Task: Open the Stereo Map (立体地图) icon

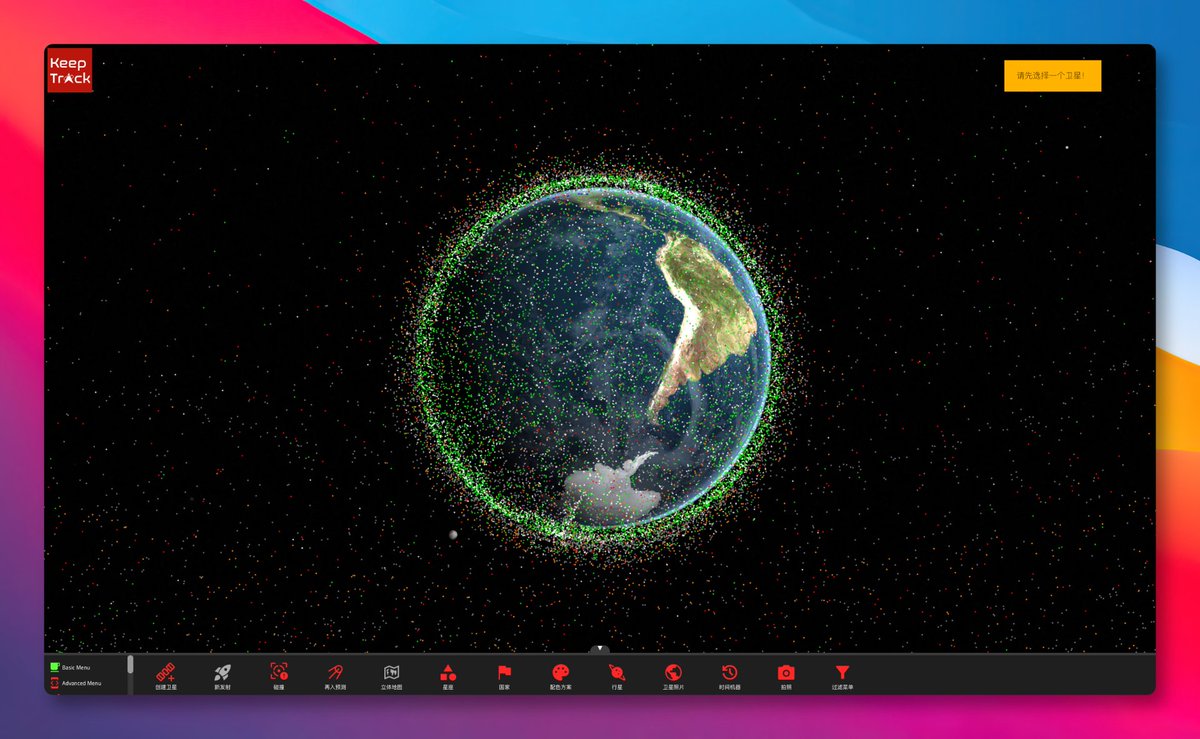Action: [x=392, y=676]
